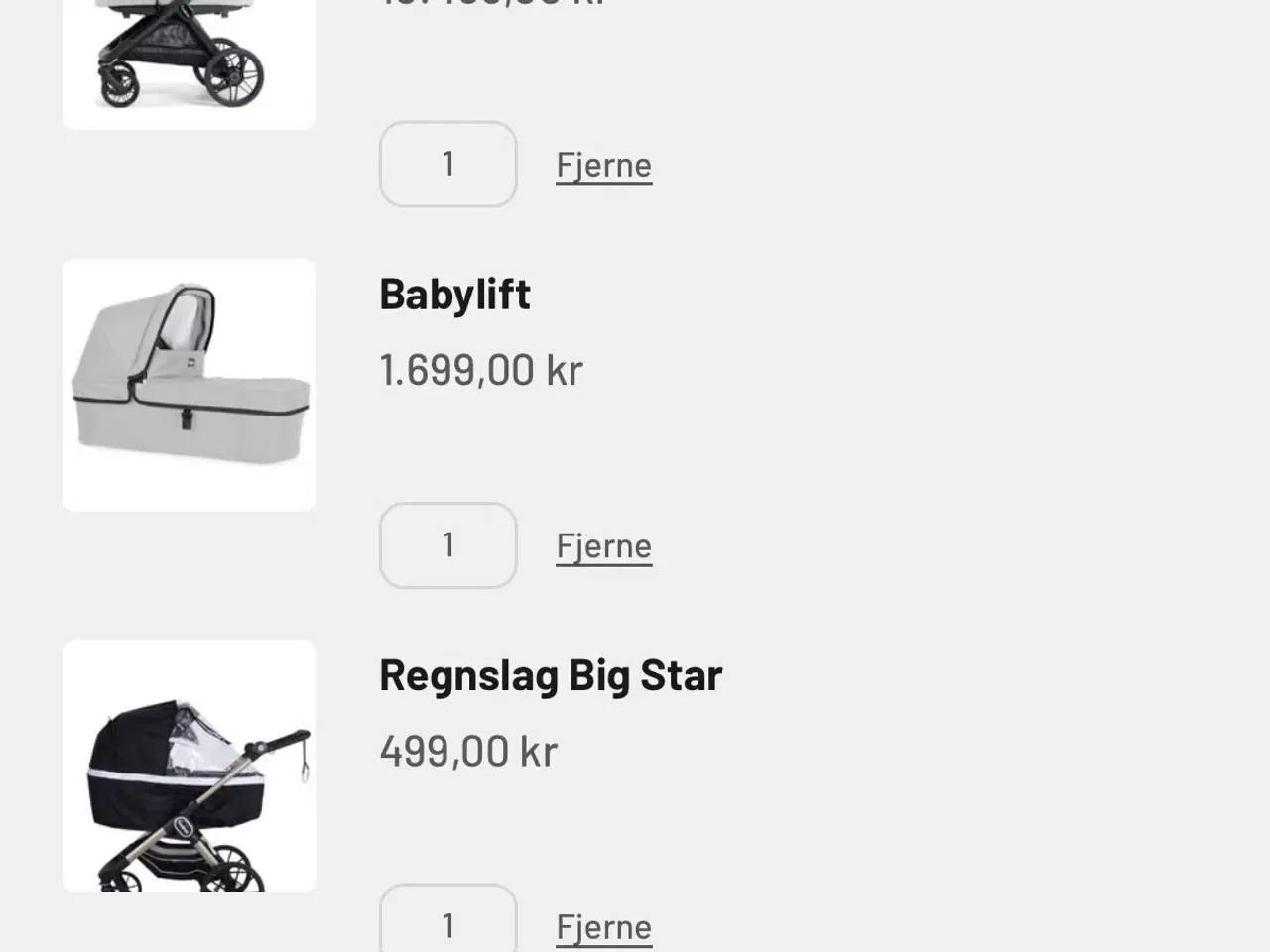
Task: Click Fjerne for the topmost stroller item
Action: pos(603,166)
